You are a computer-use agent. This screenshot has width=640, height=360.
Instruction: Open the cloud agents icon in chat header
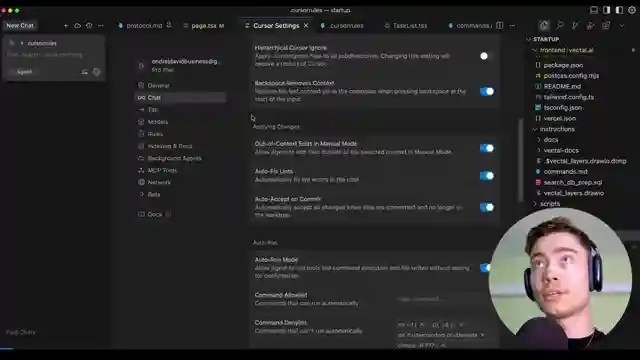click(x=77, y=25)
